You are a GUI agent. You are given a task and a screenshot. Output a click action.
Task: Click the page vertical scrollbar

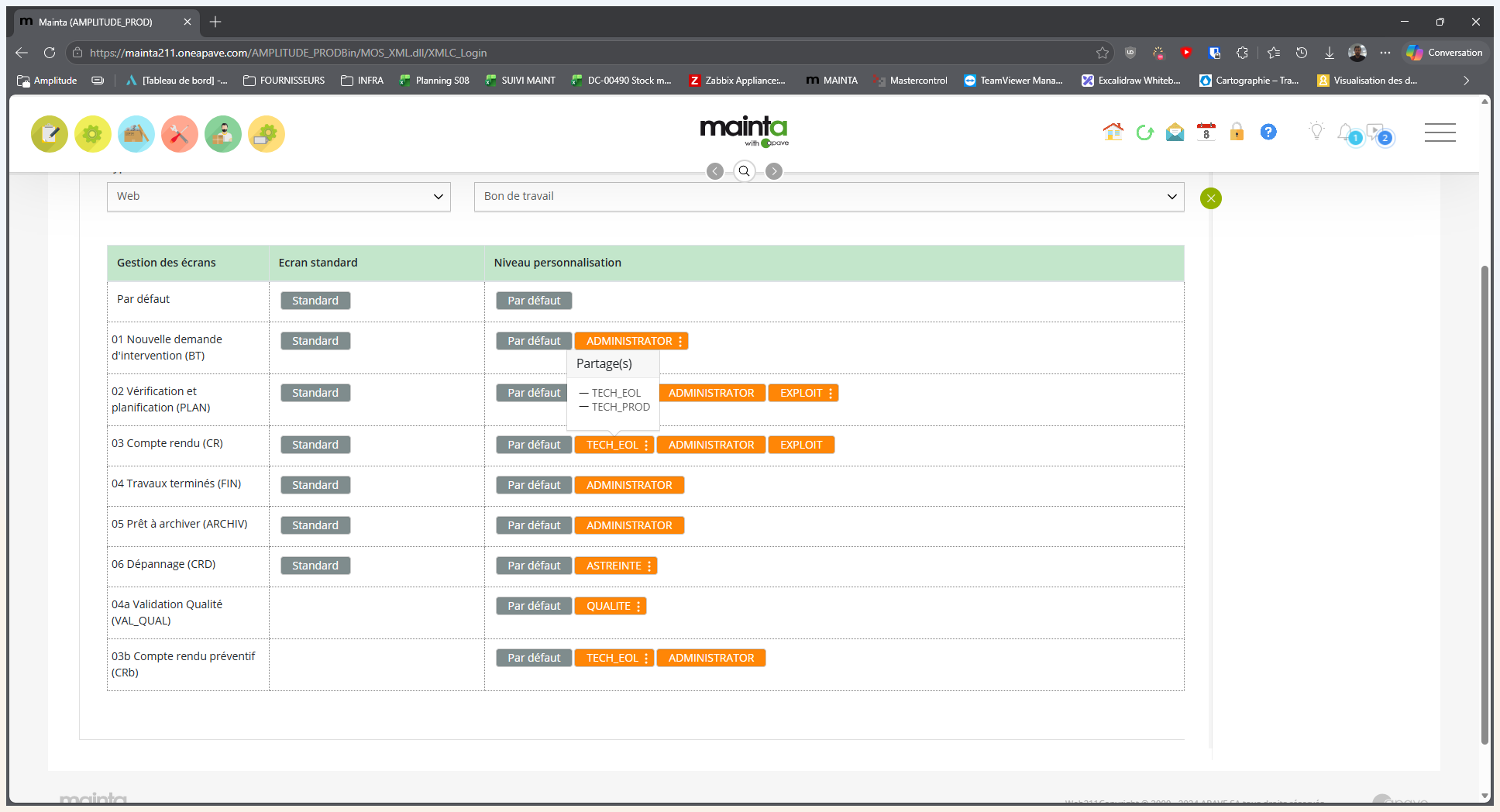point(1485,504)
